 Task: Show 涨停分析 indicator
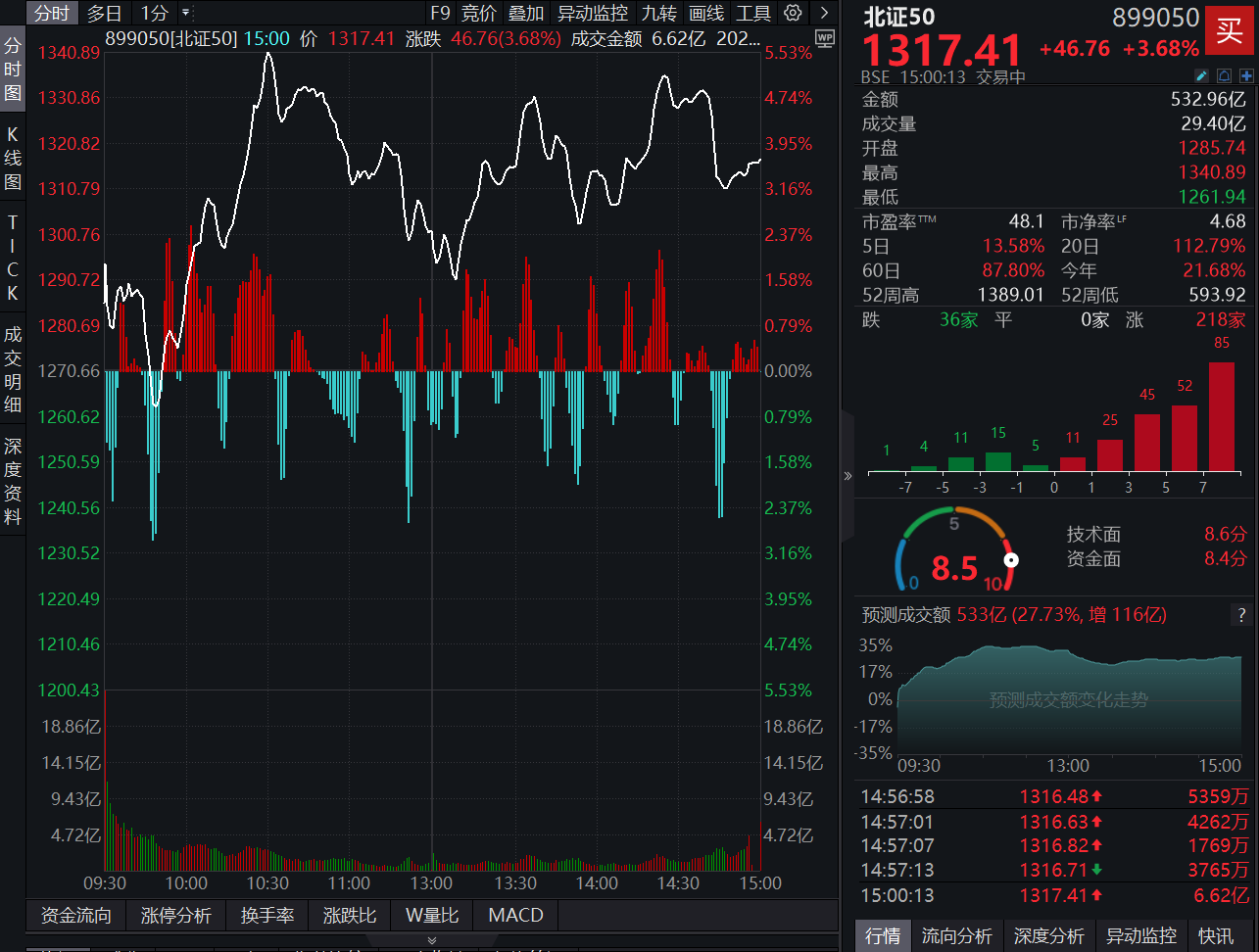176,915
